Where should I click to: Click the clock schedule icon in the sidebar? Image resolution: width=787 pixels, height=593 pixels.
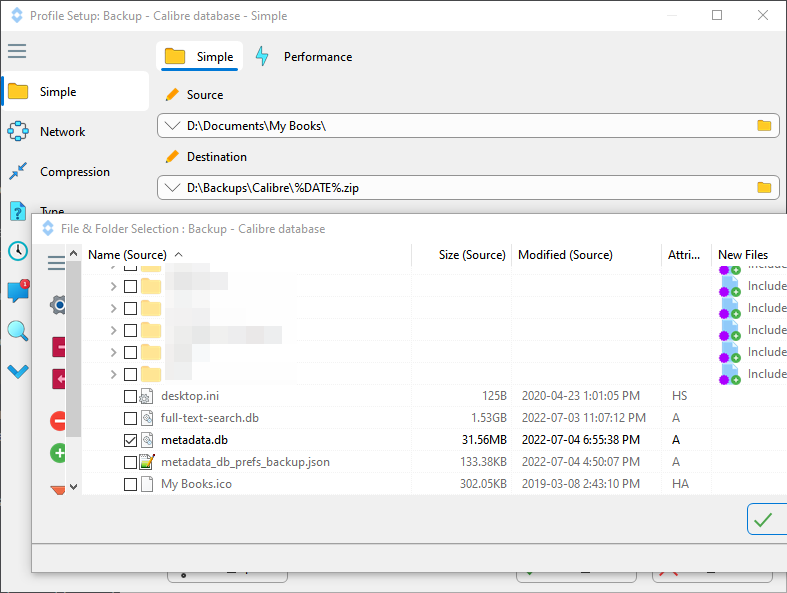click(x=18, y=251)
